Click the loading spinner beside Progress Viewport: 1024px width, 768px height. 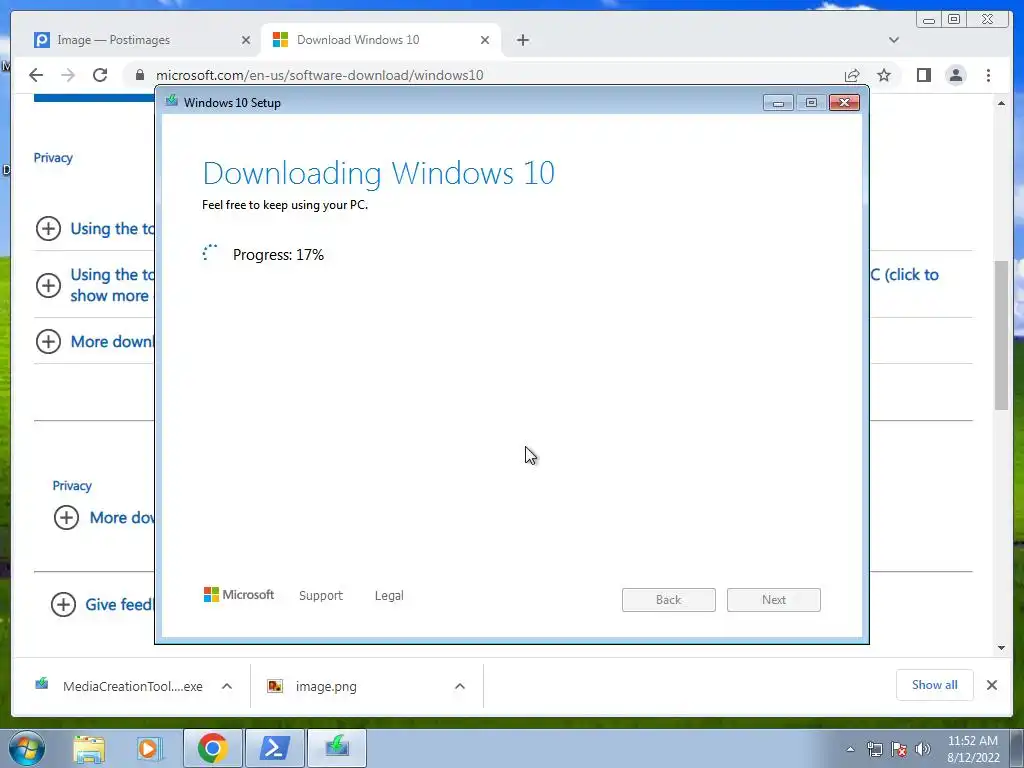210,253
